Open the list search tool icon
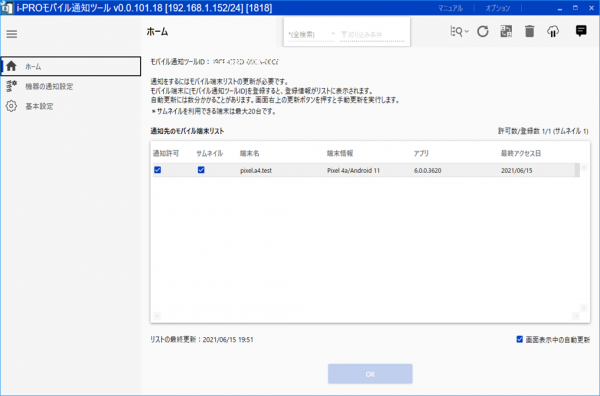Viewport: 600px width, 396px height. coord(456,31)
